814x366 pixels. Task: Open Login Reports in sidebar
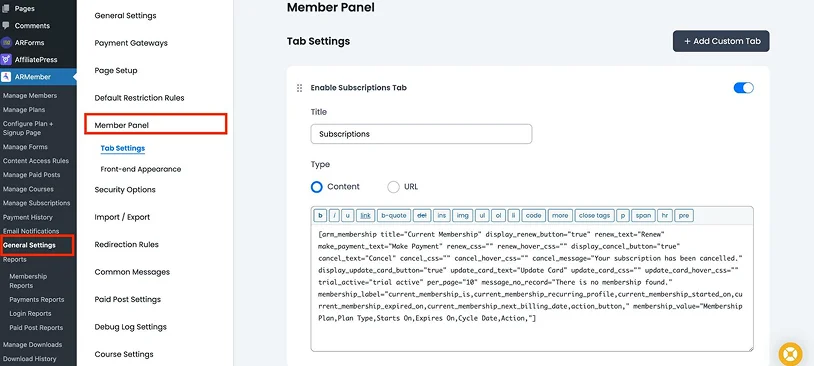click(x=30, y=314)
